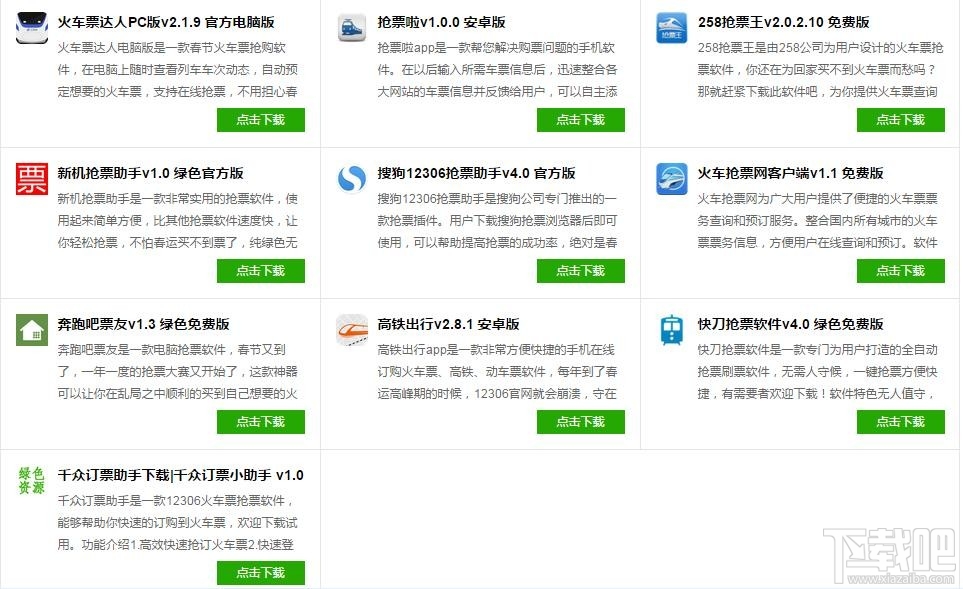Click the 快刀抢票软件 blue train icon
The image size is (963, 589).
coord(672,330)
